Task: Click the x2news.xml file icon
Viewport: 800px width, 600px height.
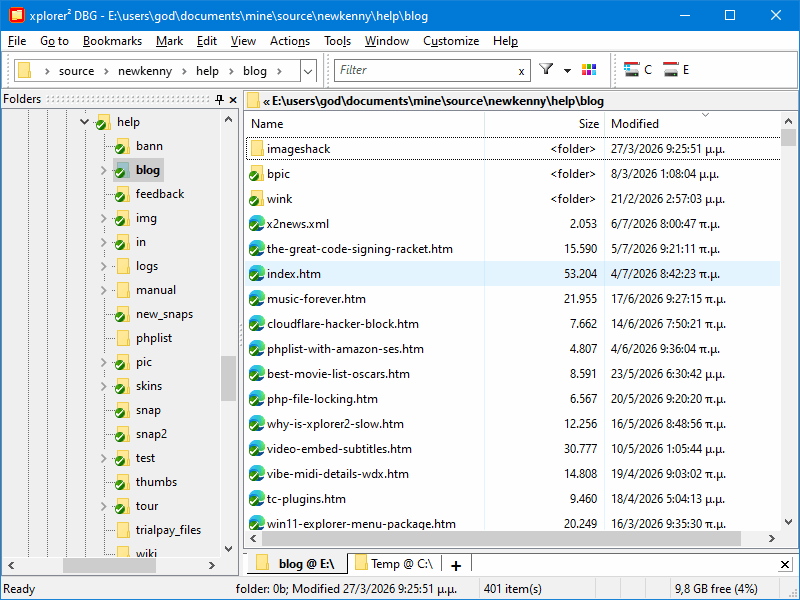Action: [256, 223]
